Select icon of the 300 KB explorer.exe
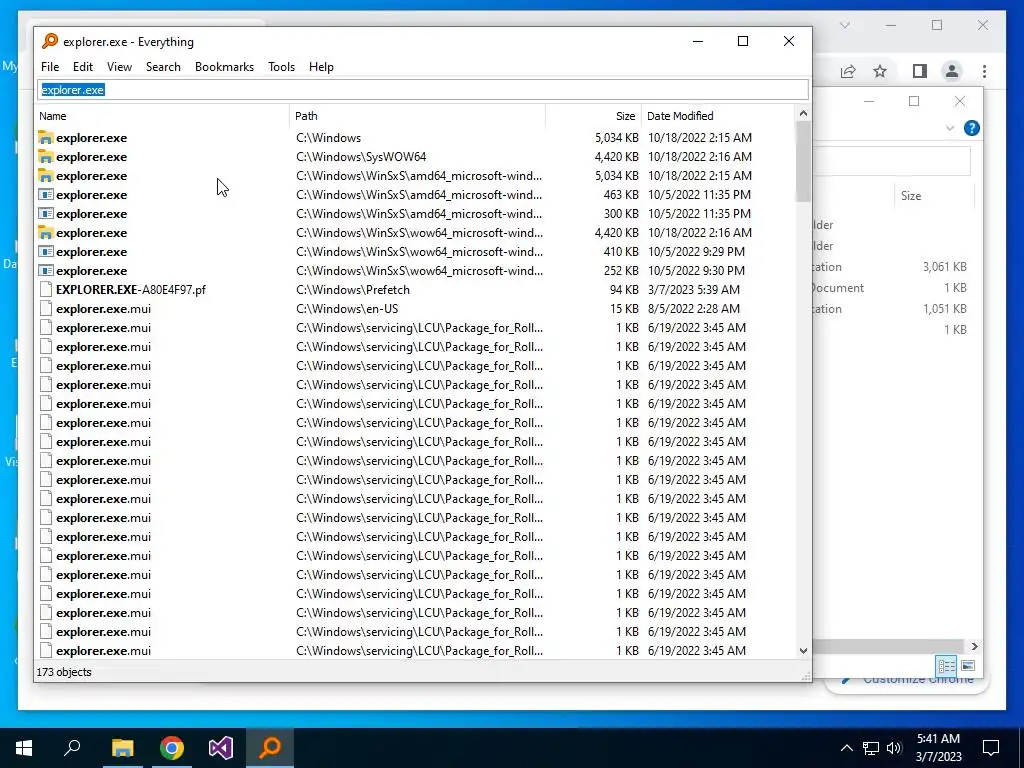The width and height of the screenshot is (1024, 768). [45, 214]
